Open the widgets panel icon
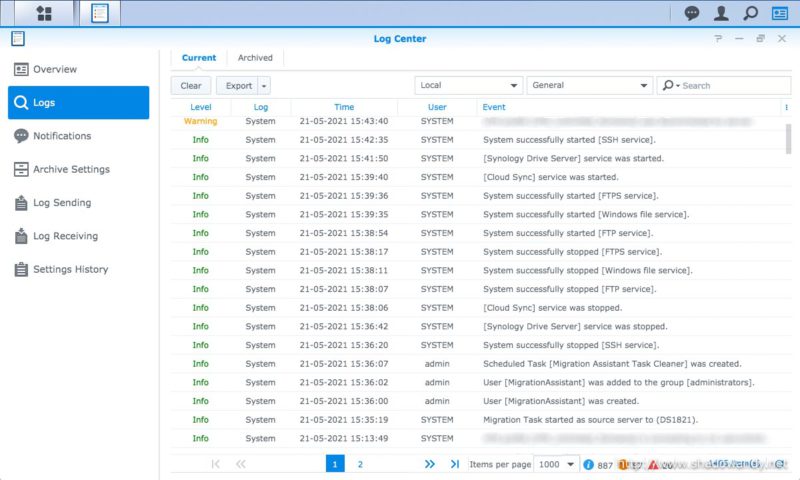 [780, 13]
